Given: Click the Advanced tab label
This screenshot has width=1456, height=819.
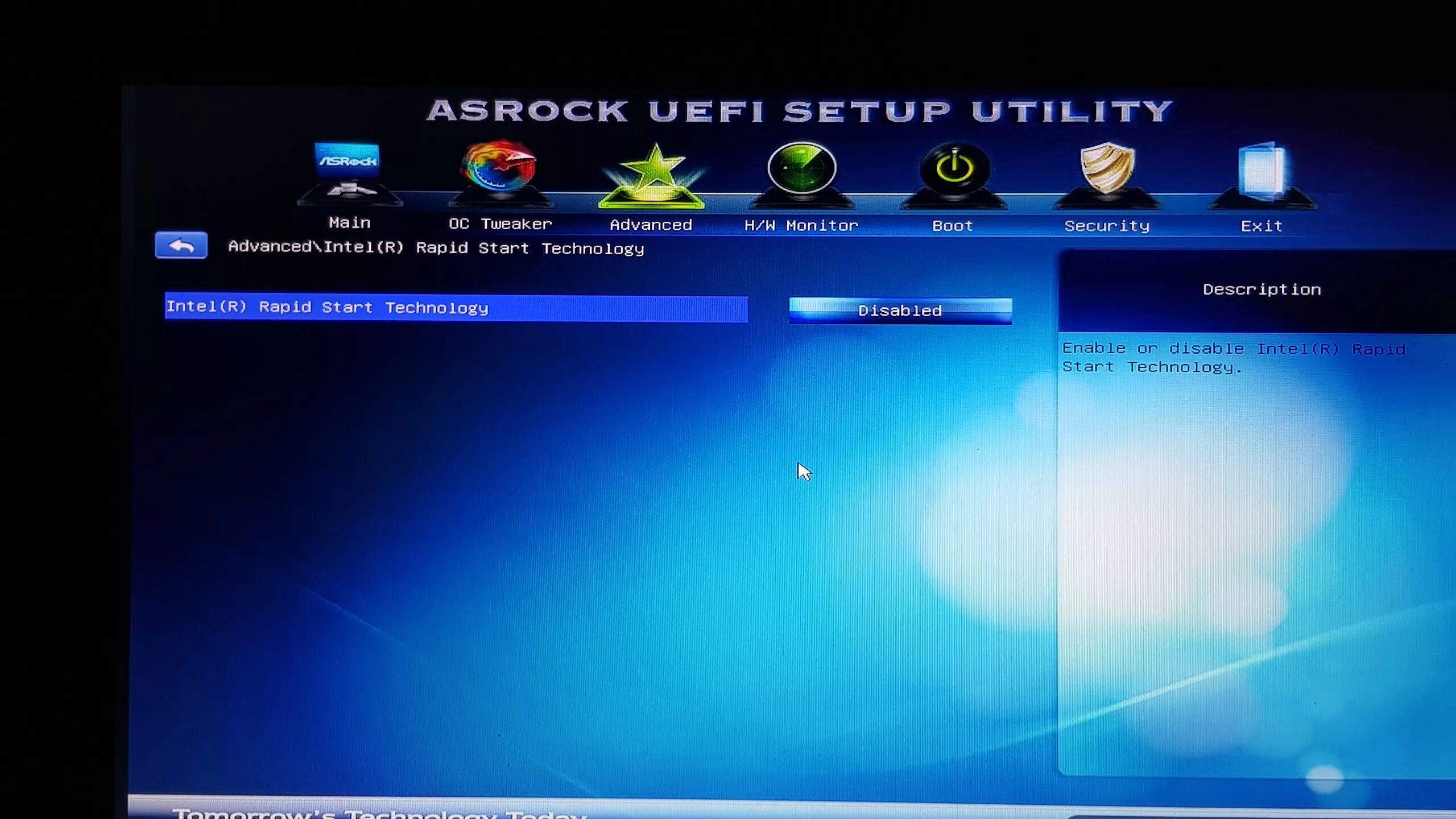Looking at the screenshot, I should point(651,225).
